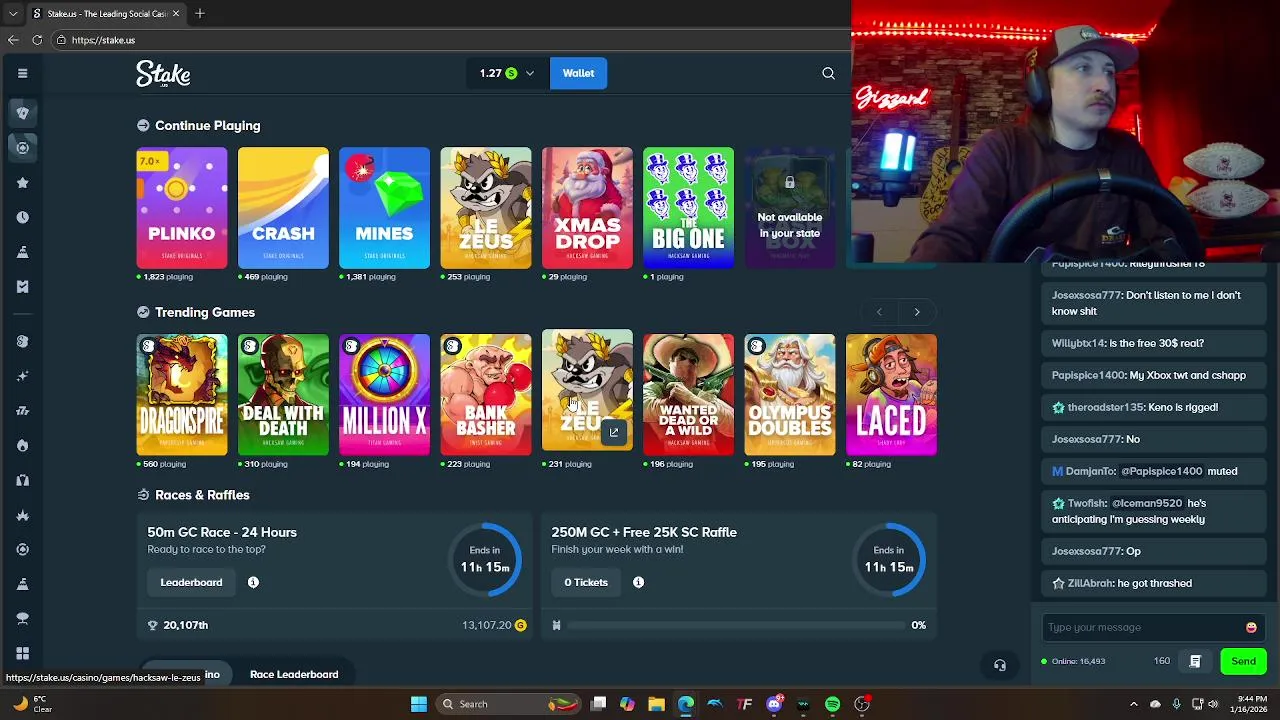Click info icon next to 0 Tickets
1280x720 pixels.
pos(638,582)
